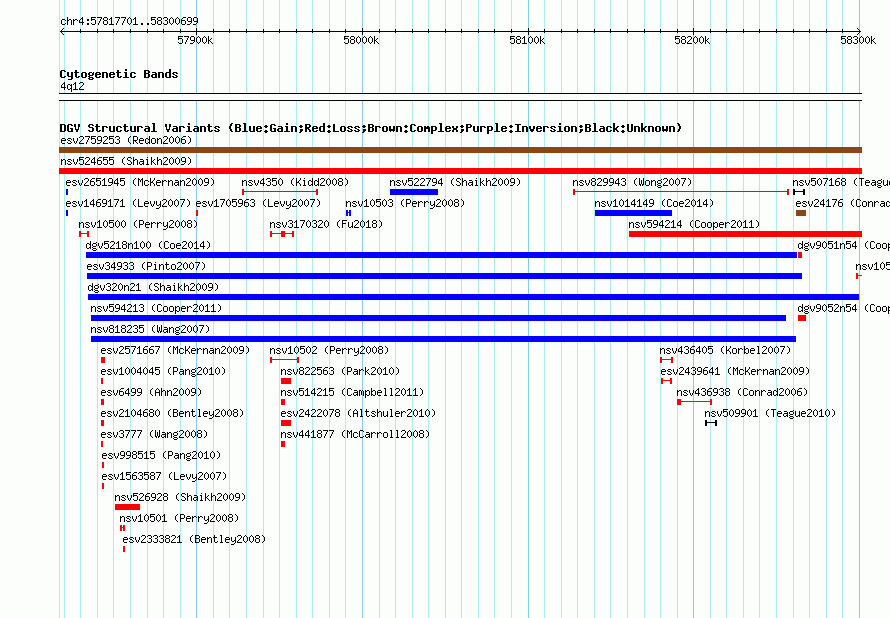The width and height of the screenshot is (890, 618).
Task: Select the blue nsv522794 gain bar
Action: click(x=414, y=192)
